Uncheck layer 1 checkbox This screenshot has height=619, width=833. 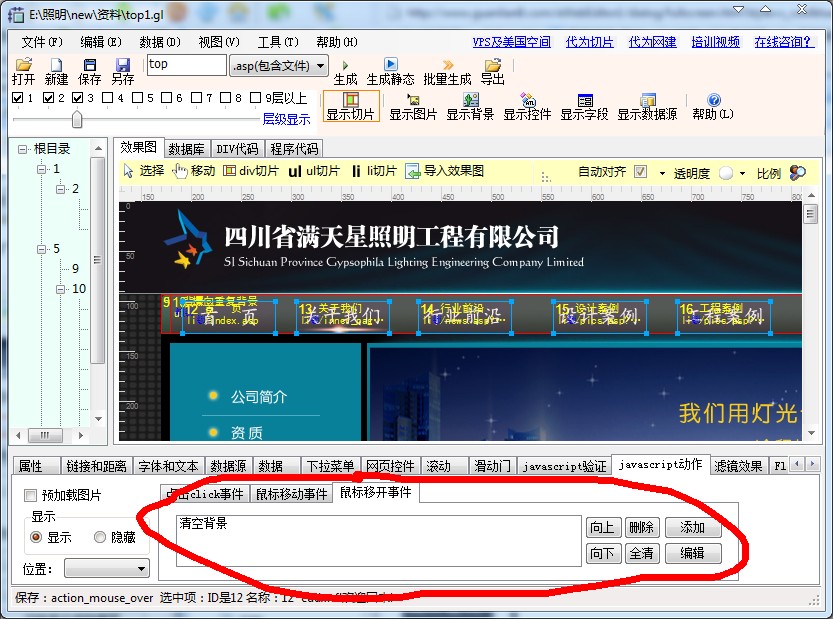coord(18,98)
